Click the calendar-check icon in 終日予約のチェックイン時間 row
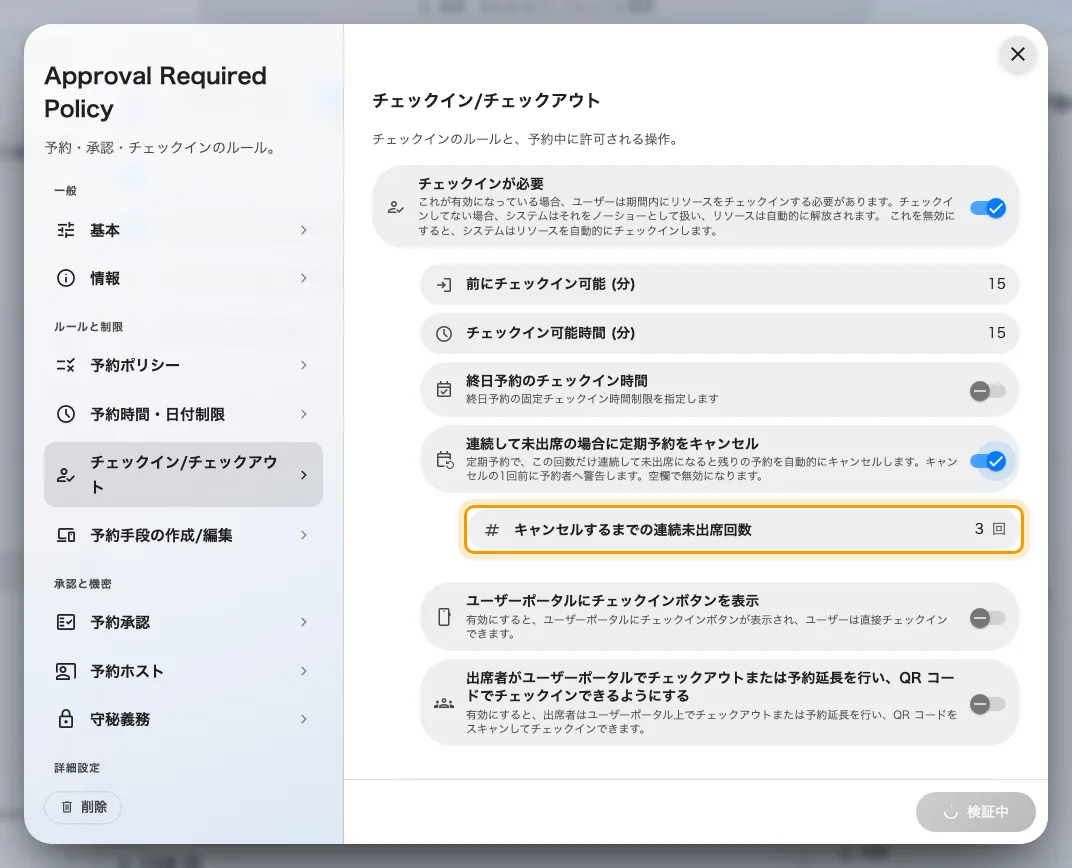This screenshot has width=1072, height=868. click(x=444, y=390)
